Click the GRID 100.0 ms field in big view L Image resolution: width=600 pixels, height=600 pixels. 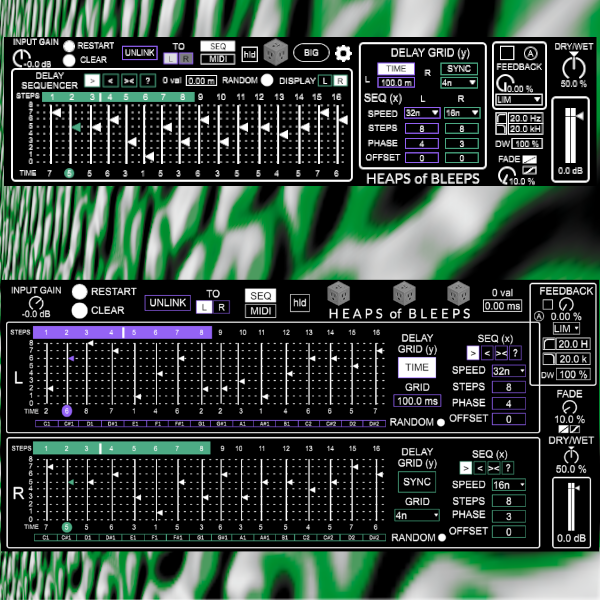tap(417, 401)
